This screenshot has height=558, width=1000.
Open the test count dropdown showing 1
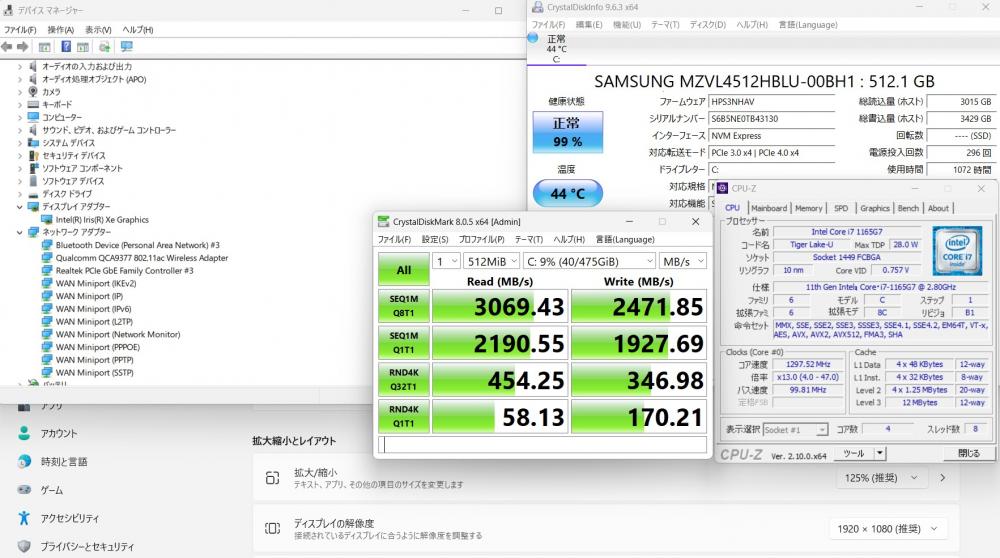(x=446, y=261)
